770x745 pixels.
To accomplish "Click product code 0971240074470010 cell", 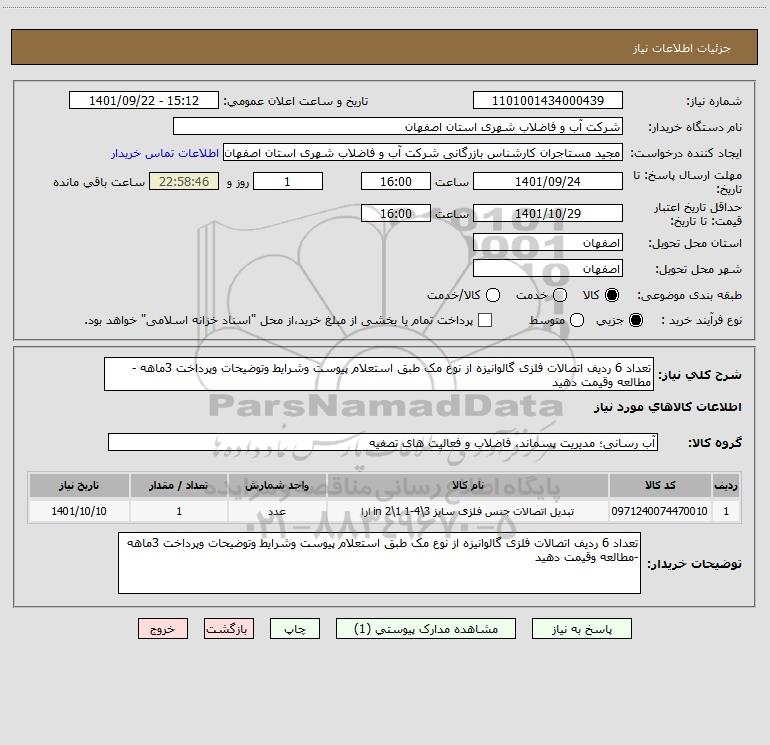I will pos(660,511).
